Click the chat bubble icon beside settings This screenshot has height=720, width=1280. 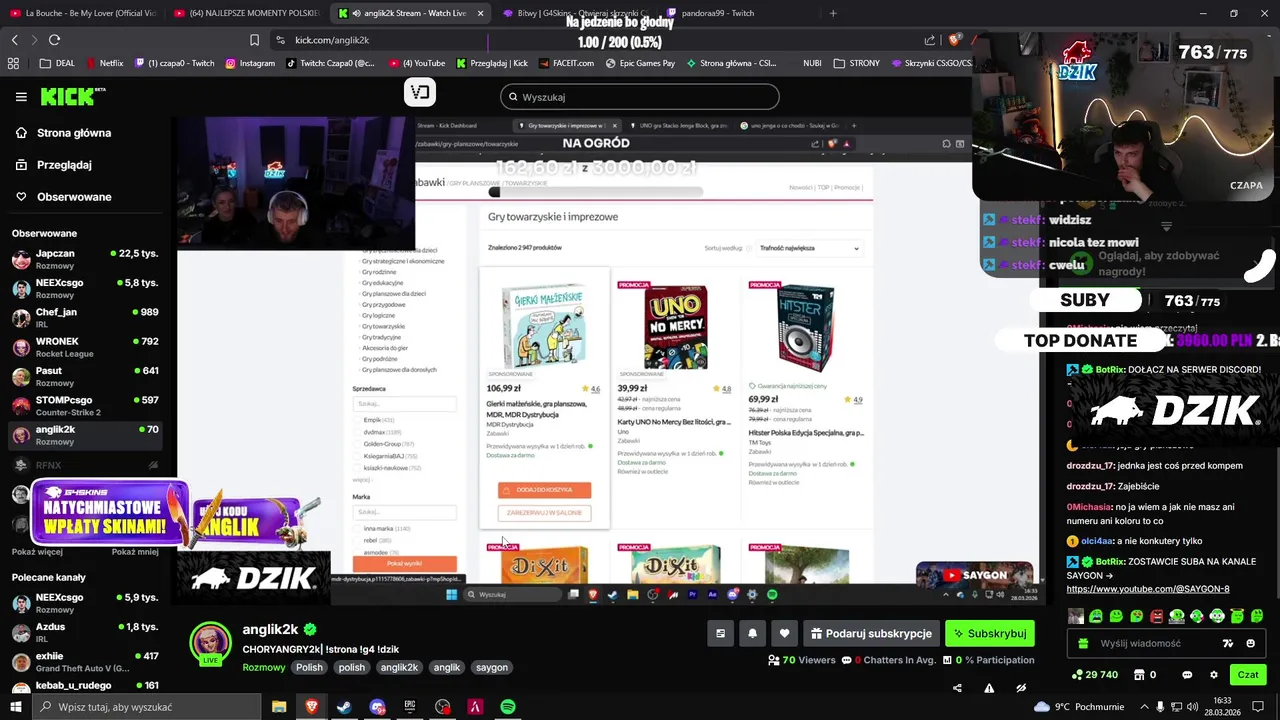(1187, 675)
